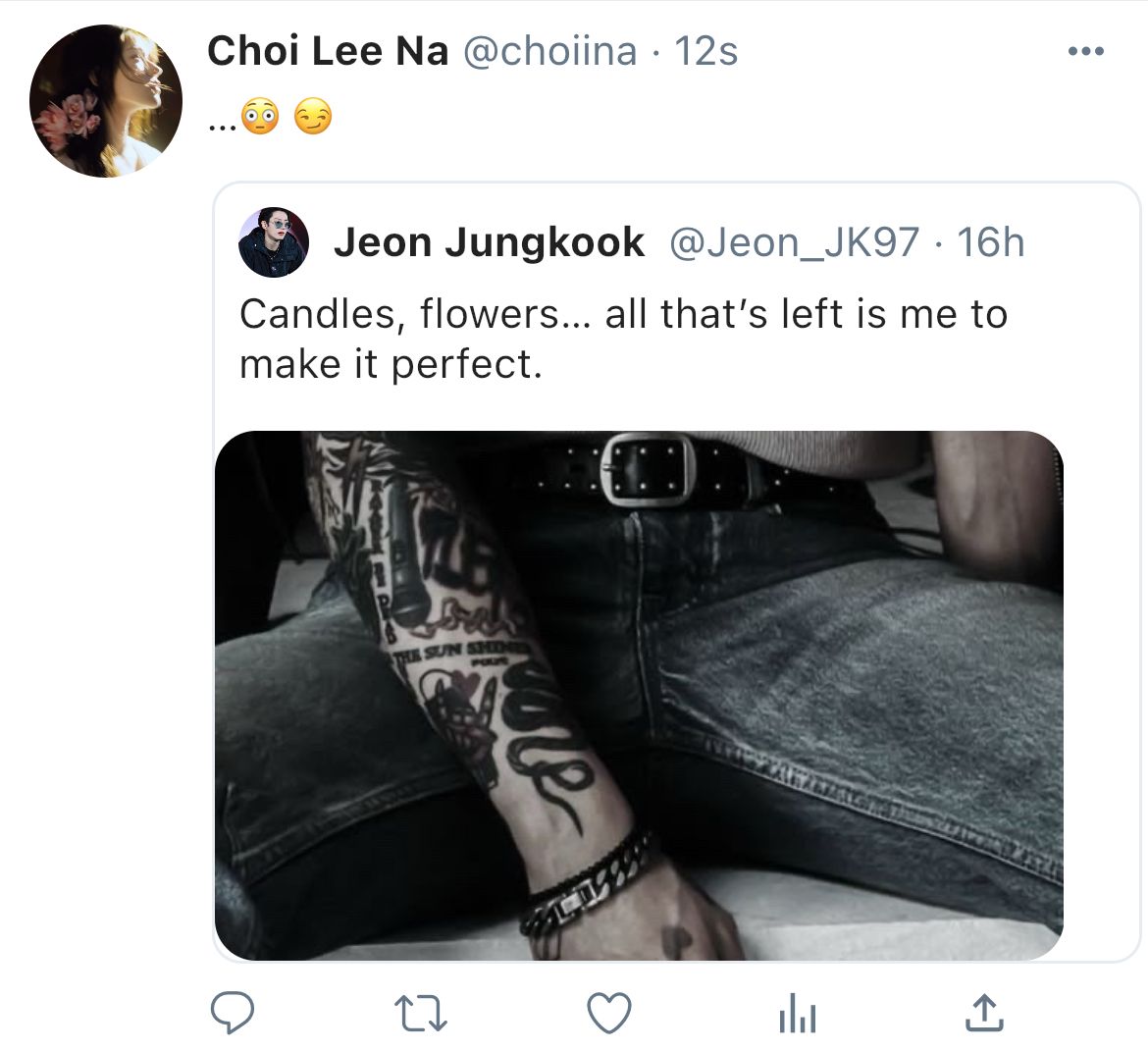Retweet the post using the arrows icon
The width and height of the screenshot is (1148, 1051).
[420, 1012]
